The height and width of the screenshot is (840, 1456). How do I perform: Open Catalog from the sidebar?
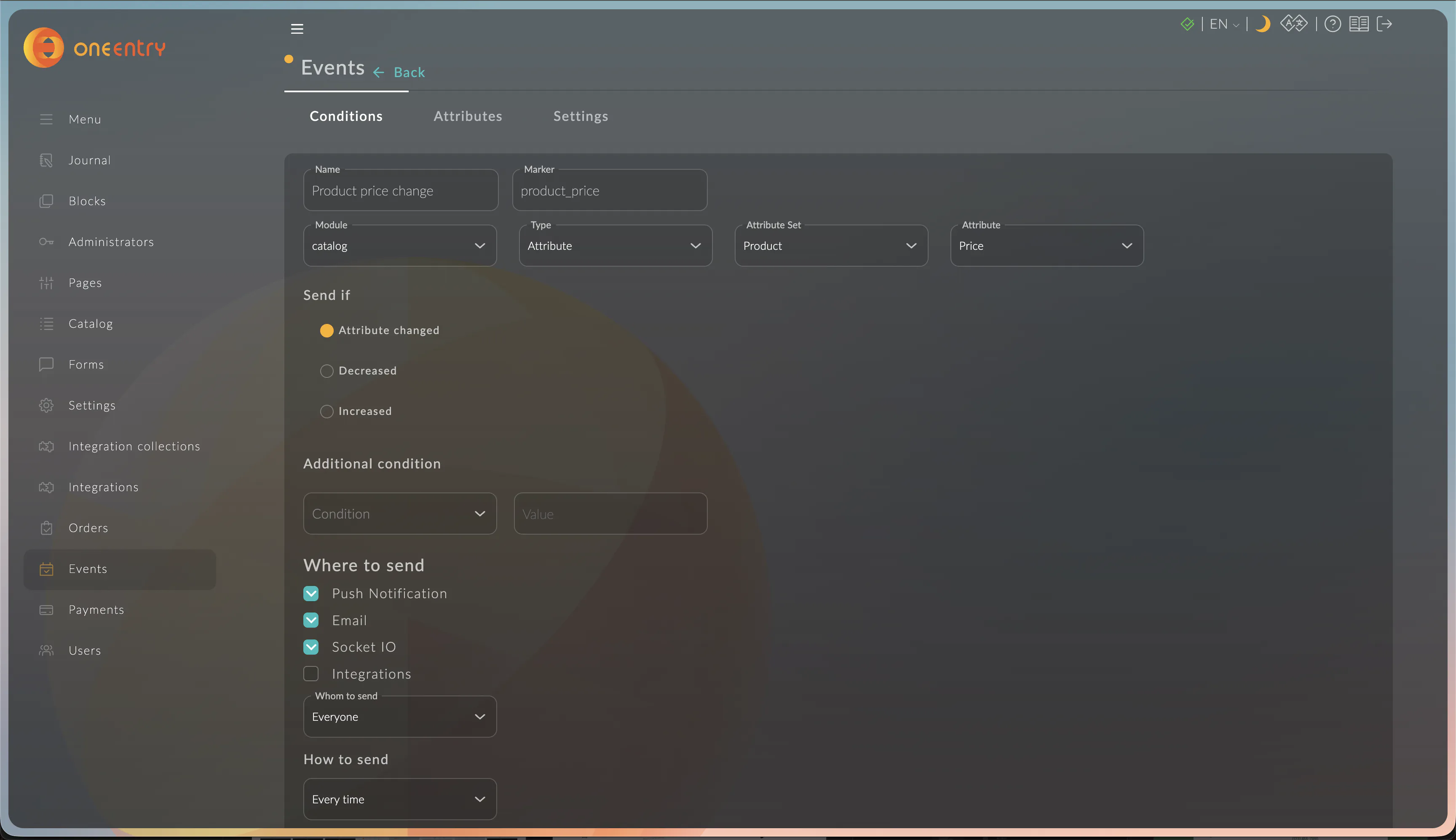coord(91,324)
